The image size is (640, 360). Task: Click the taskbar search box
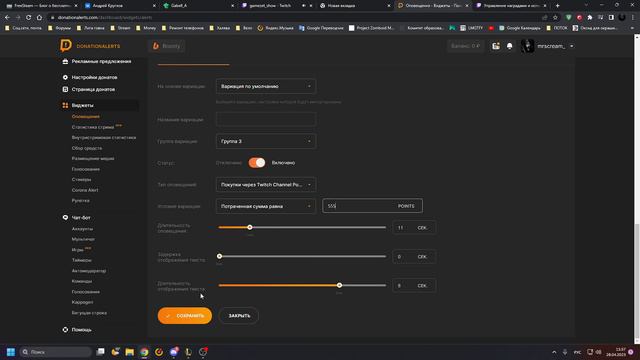(x=56, y=352)
